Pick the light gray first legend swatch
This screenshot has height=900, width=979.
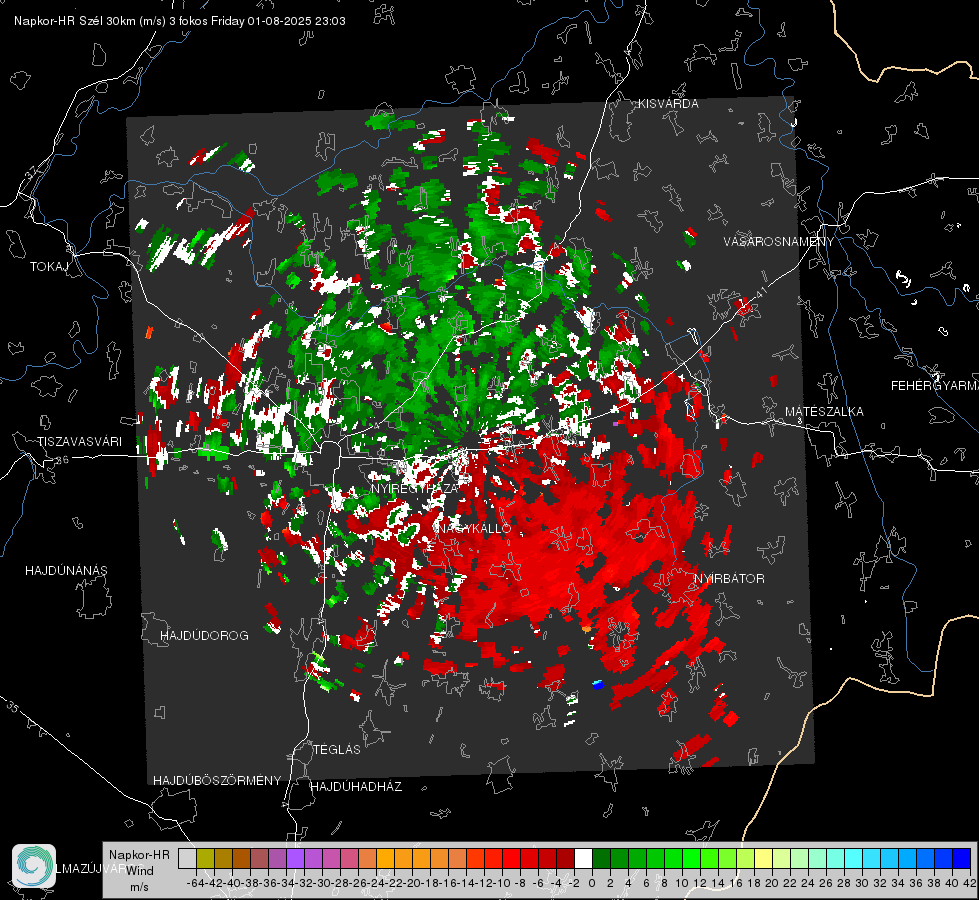pyautogui.click(x=187, y=858)
